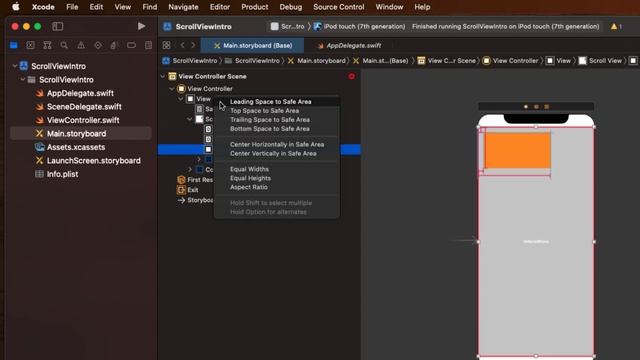Viewport: 640px width, 360px height.
Task: Collapse the View Controller disclosure triangle
Action: point(172,89)
